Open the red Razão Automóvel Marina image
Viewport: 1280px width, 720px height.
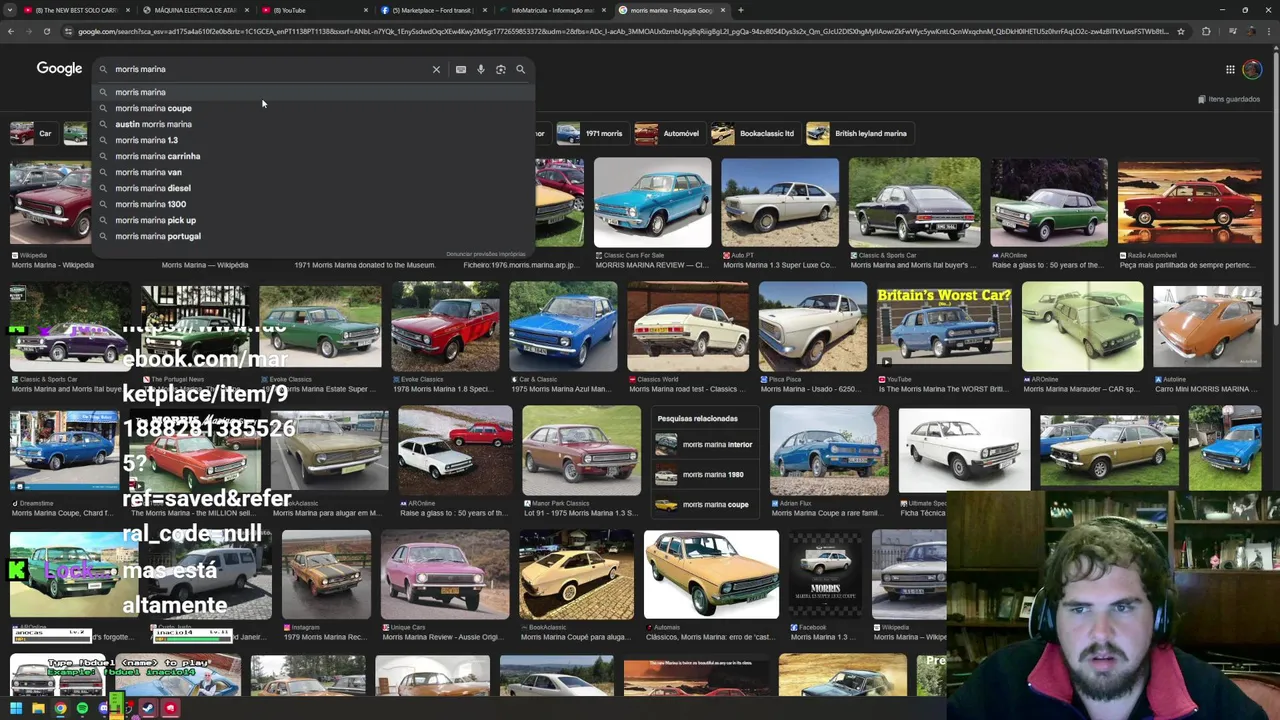[x=1189, y=203]
